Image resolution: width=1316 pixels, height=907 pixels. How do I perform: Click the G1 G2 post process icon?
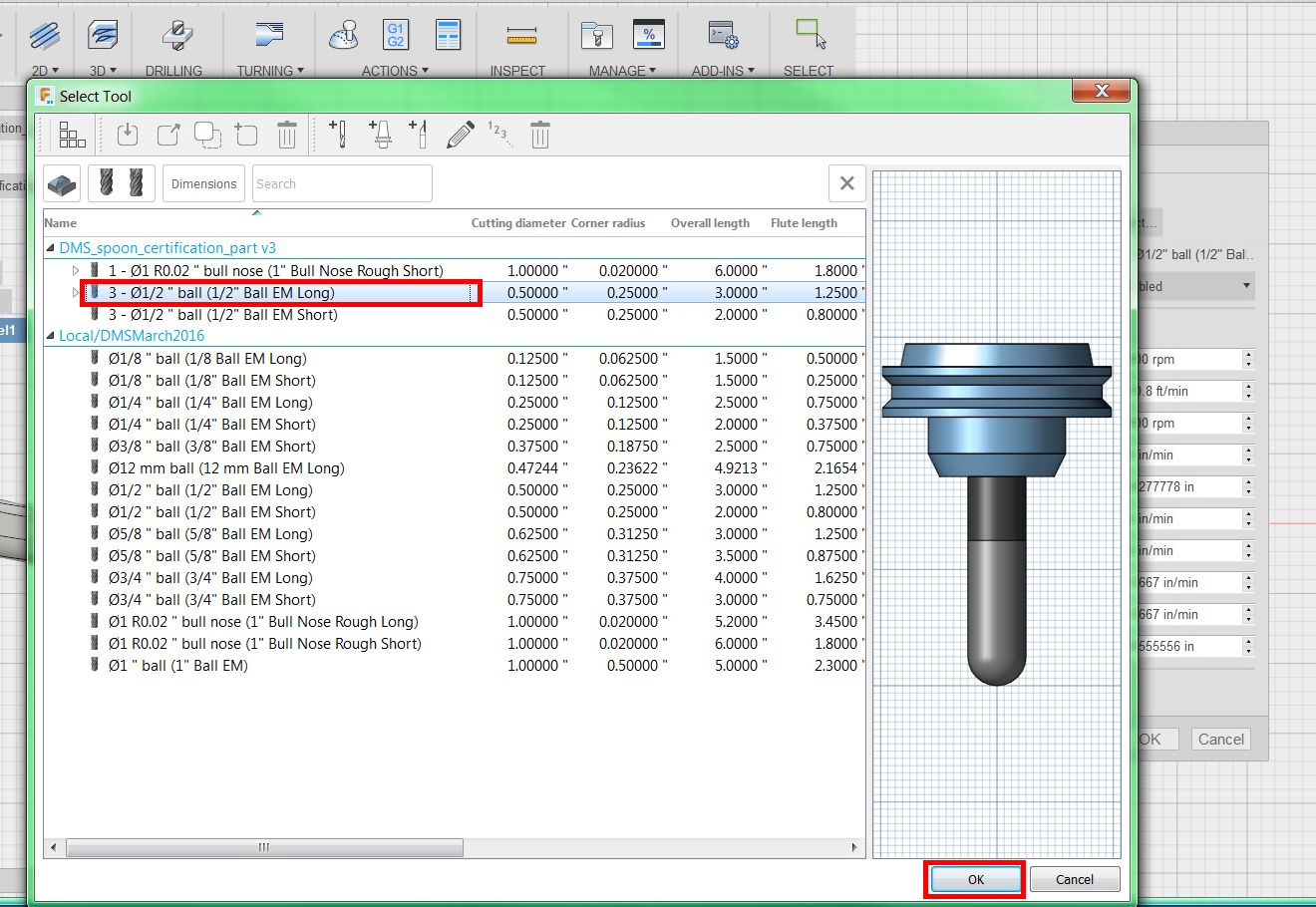pyautogui.click(x=396, y=36)
